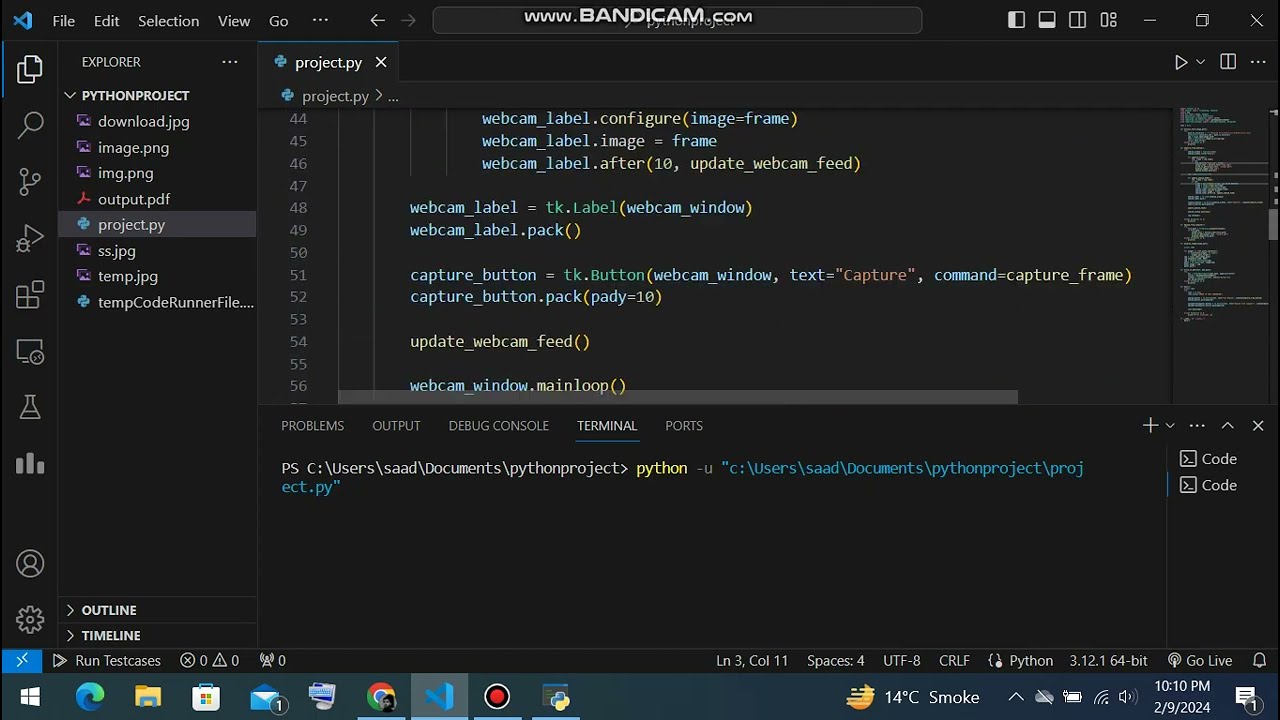Show more menu bar items ellipsis
This screenshot has width=1280, height=720.
320,20
